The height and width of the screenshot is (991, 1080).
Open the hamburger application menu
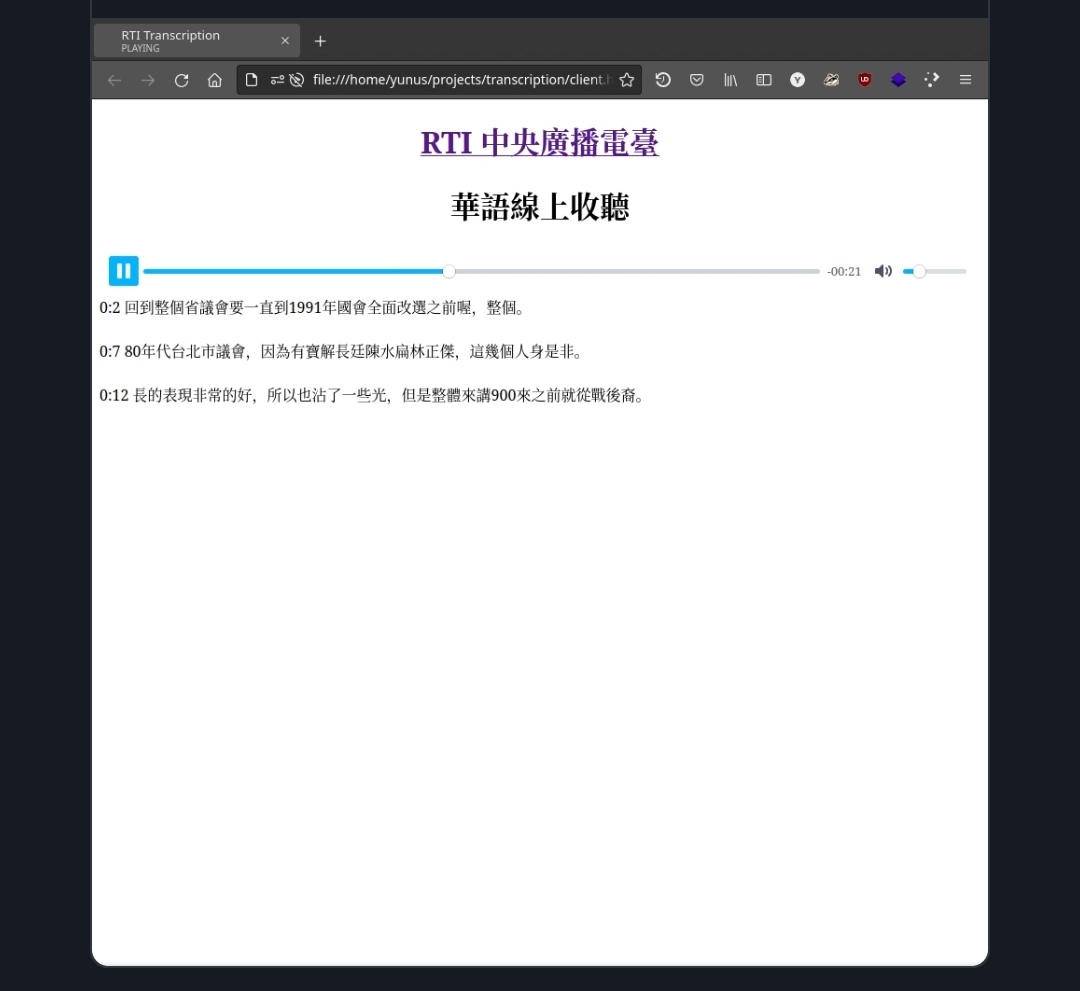click(964, 80)
